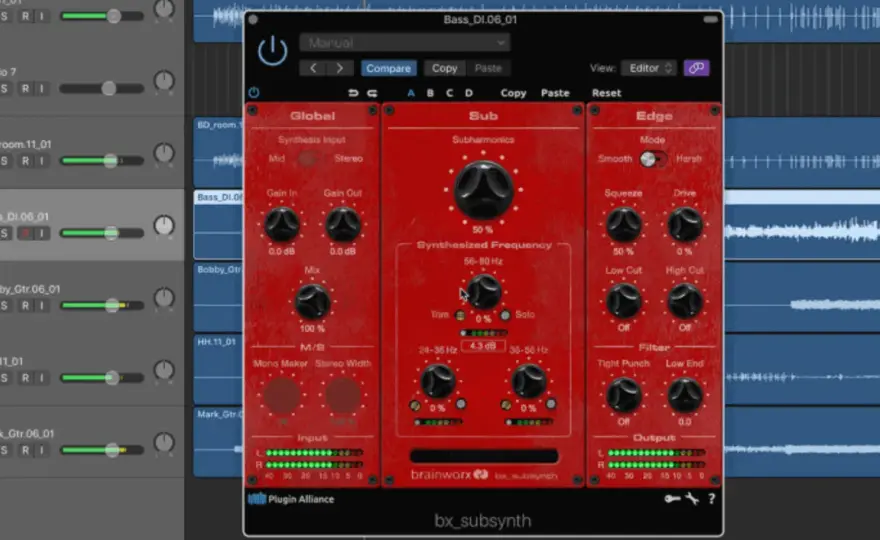
Task: Toggle Trim for the 24-36 Hz band
Action: 415,405
